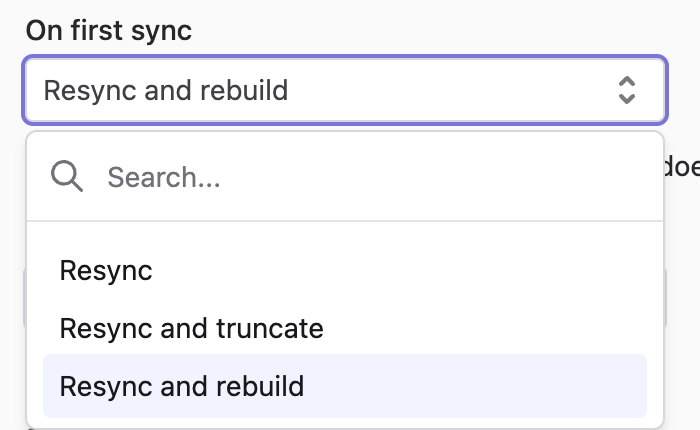Viewport: 700px width, 430px height.
Task: Open the On first sync dropdown
Action: click(x=345, y=91)
